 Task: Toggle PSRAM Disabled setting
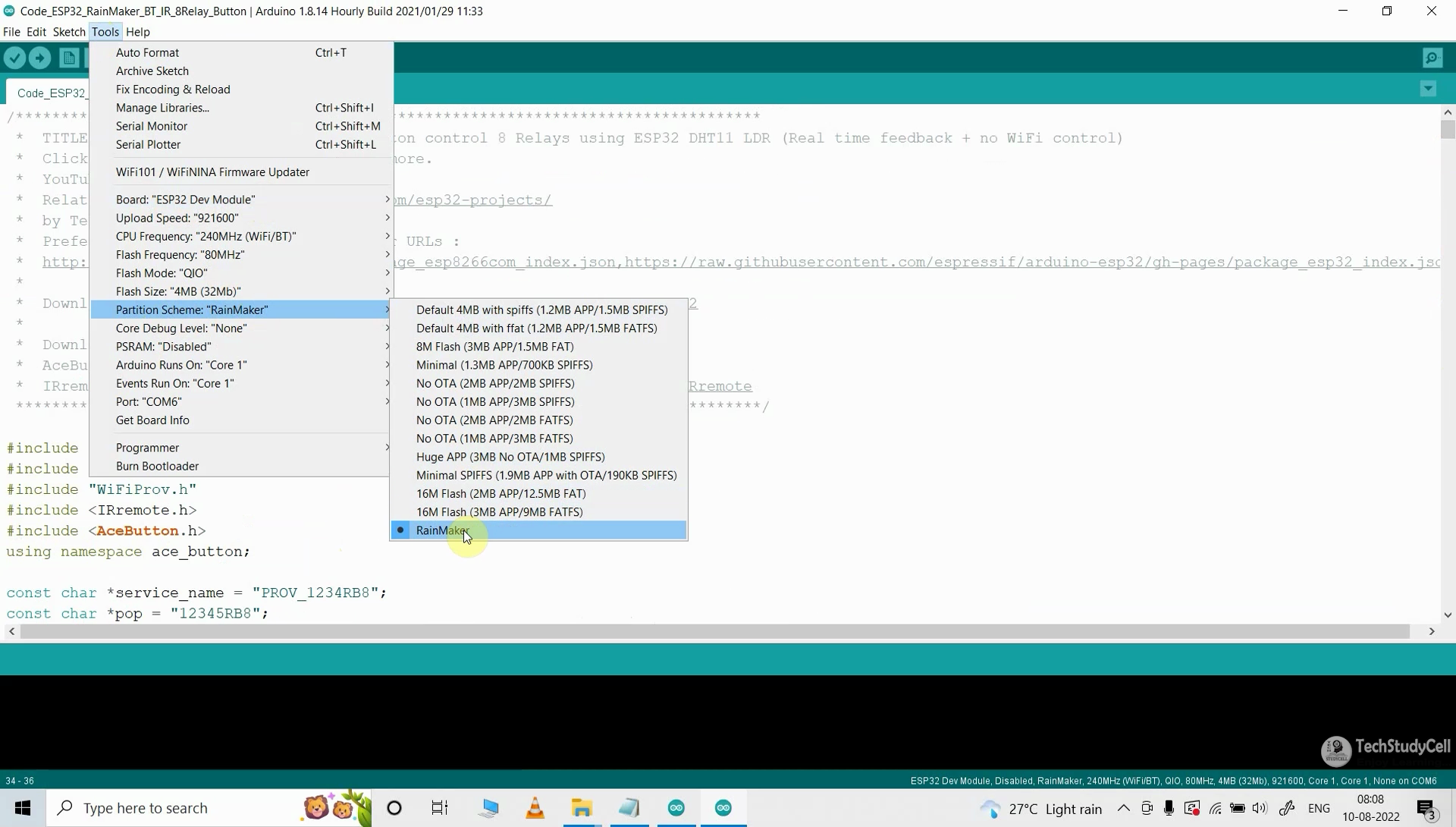pos(163,346)
